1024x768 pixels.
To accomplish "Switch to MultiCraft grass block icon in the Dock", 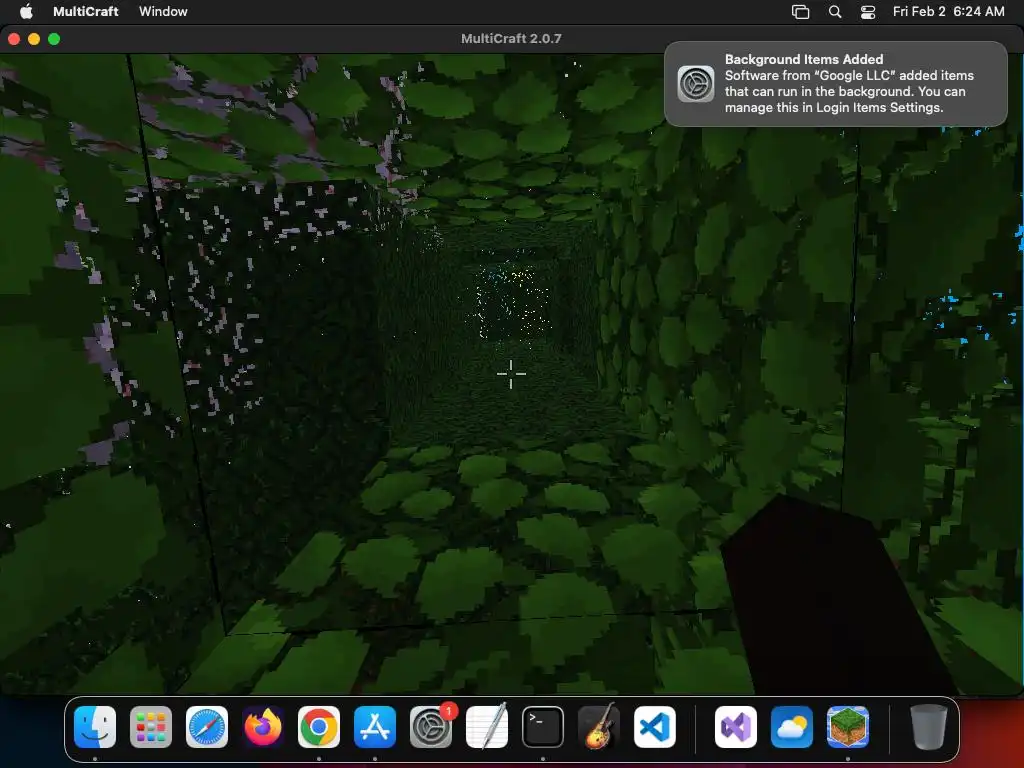I will coord(848,727).
